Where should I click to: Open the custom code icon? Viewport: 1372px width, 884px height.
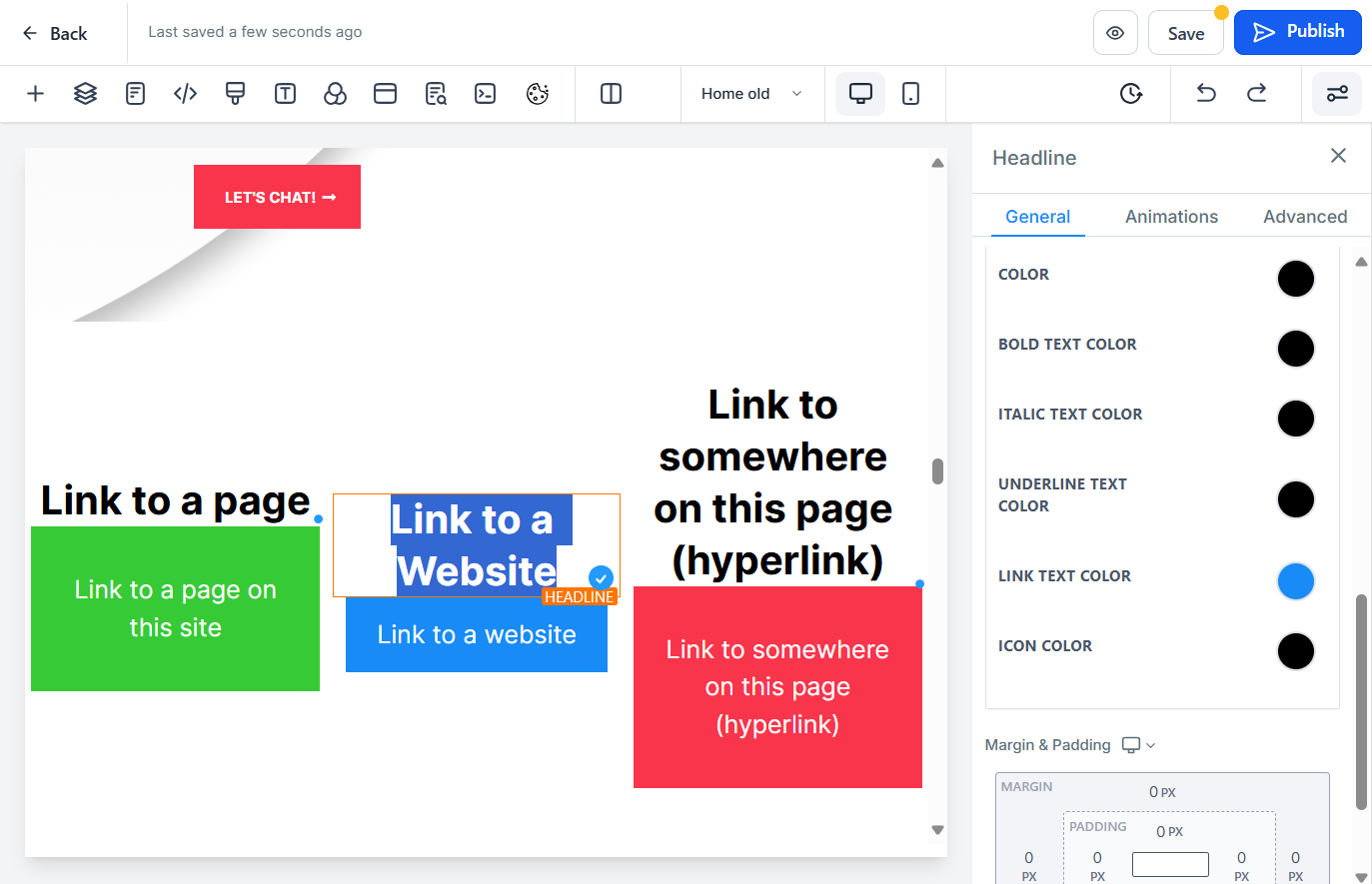pos(185,94)
